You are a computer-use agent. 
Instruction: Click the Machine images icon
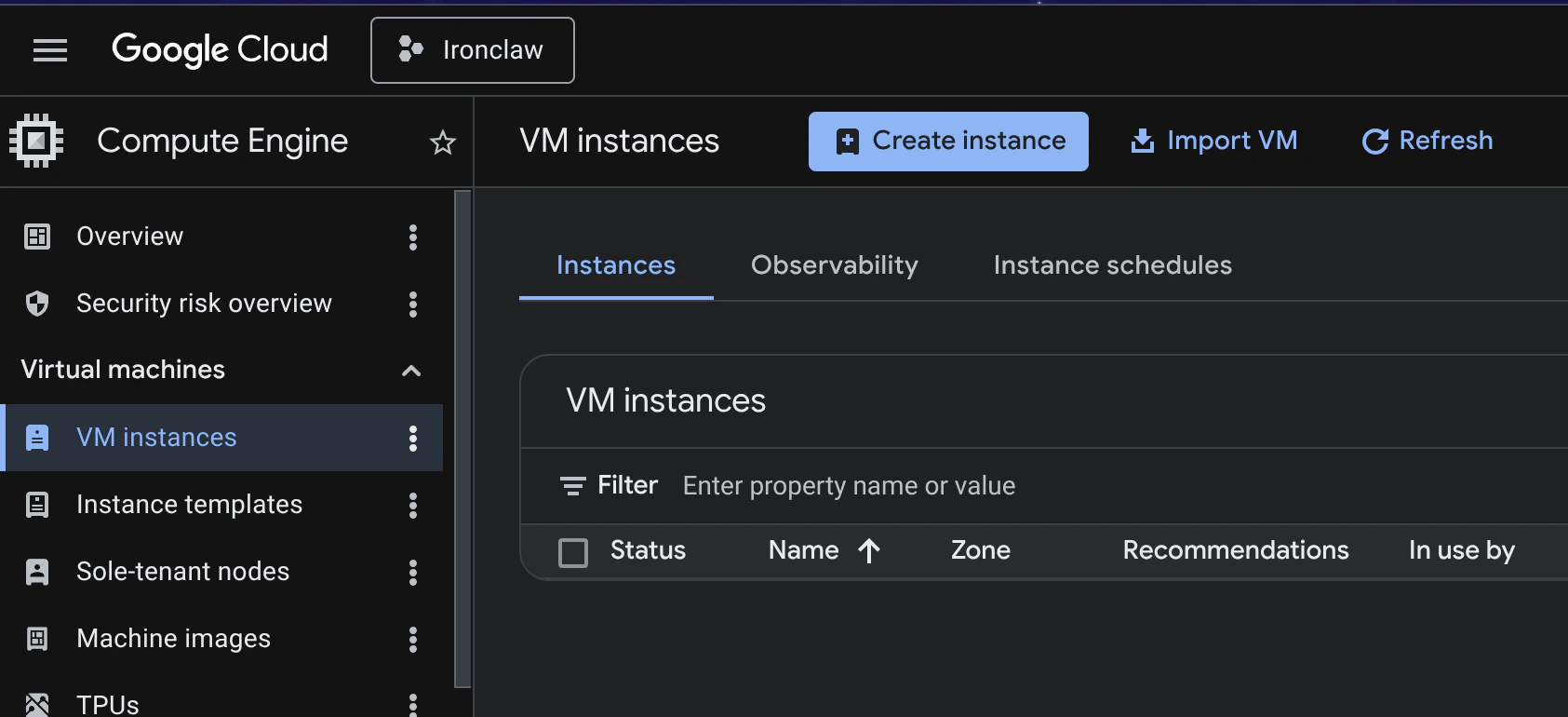click(37, 639)
